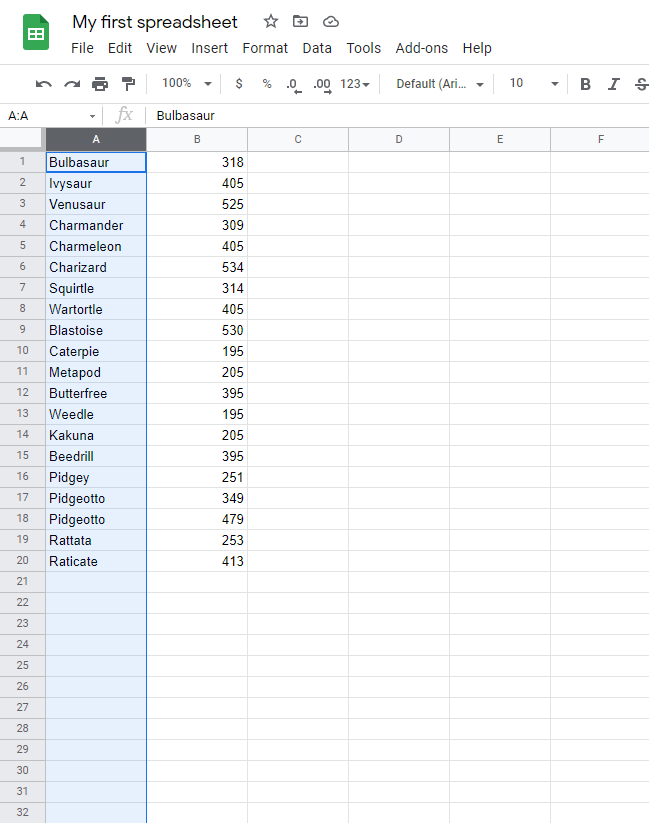Click the Redo arrow icon
The height and width of the screenshot is (823, 650).
coord(72,84)
